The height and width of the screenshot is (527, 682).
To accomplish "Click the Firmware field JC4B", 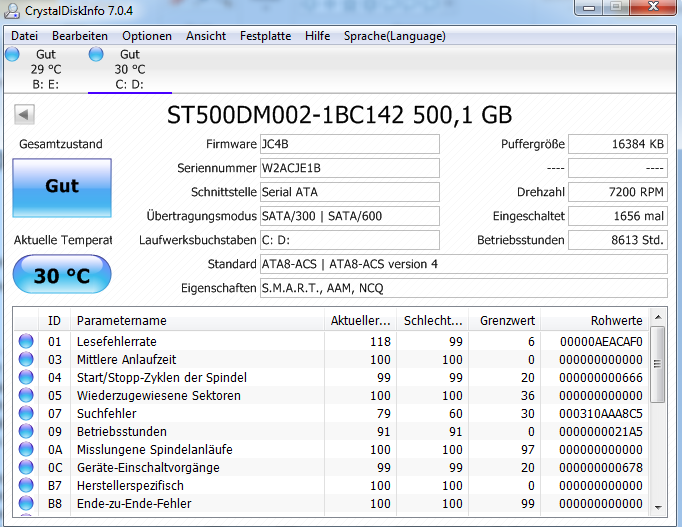I will coord(350,144).
